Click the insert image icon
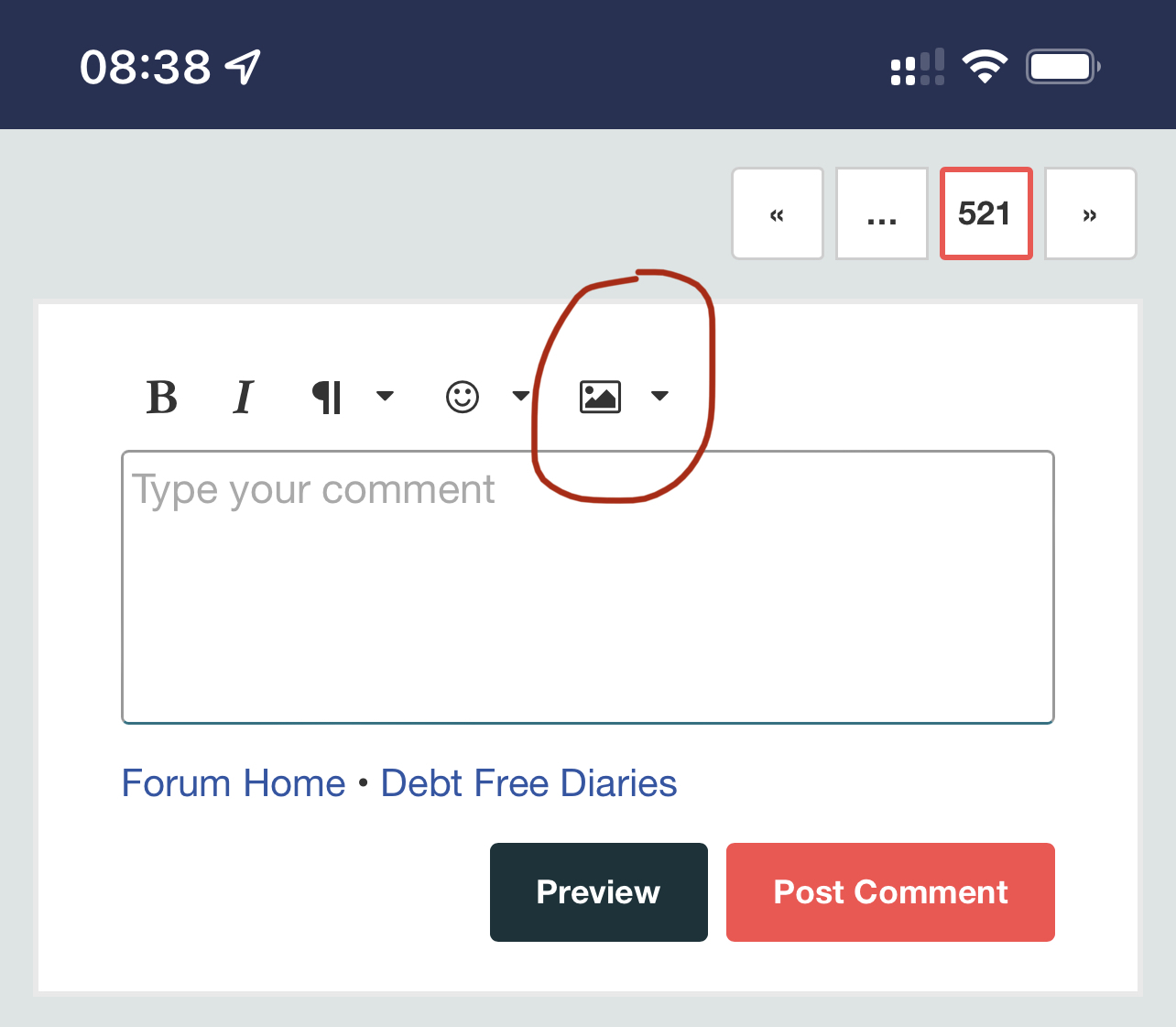This screenshot has height=1027, width=1176. coord(601,397)
